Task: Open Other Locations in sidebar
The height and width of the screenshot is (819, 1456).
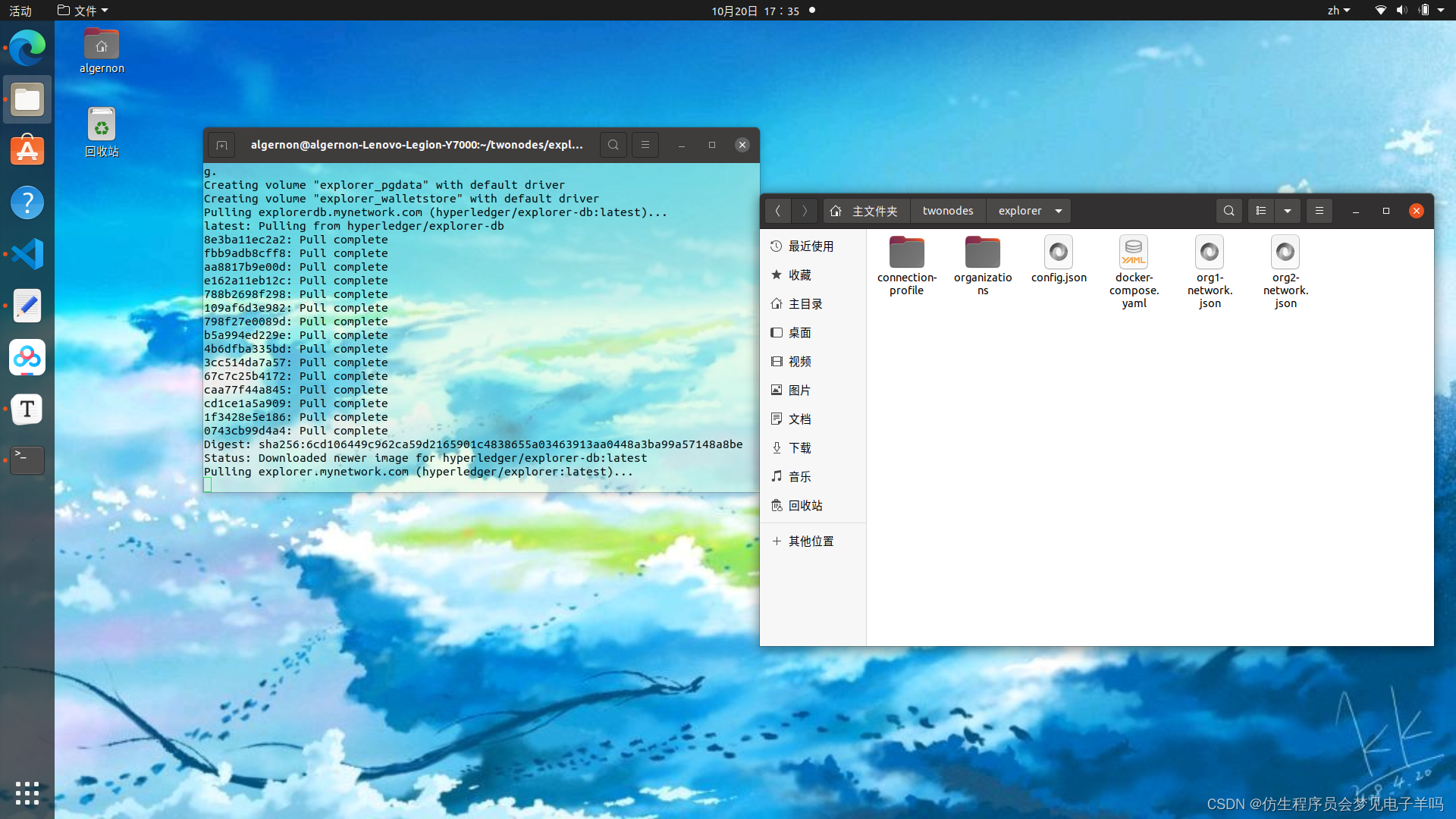Action: [810, 541]
